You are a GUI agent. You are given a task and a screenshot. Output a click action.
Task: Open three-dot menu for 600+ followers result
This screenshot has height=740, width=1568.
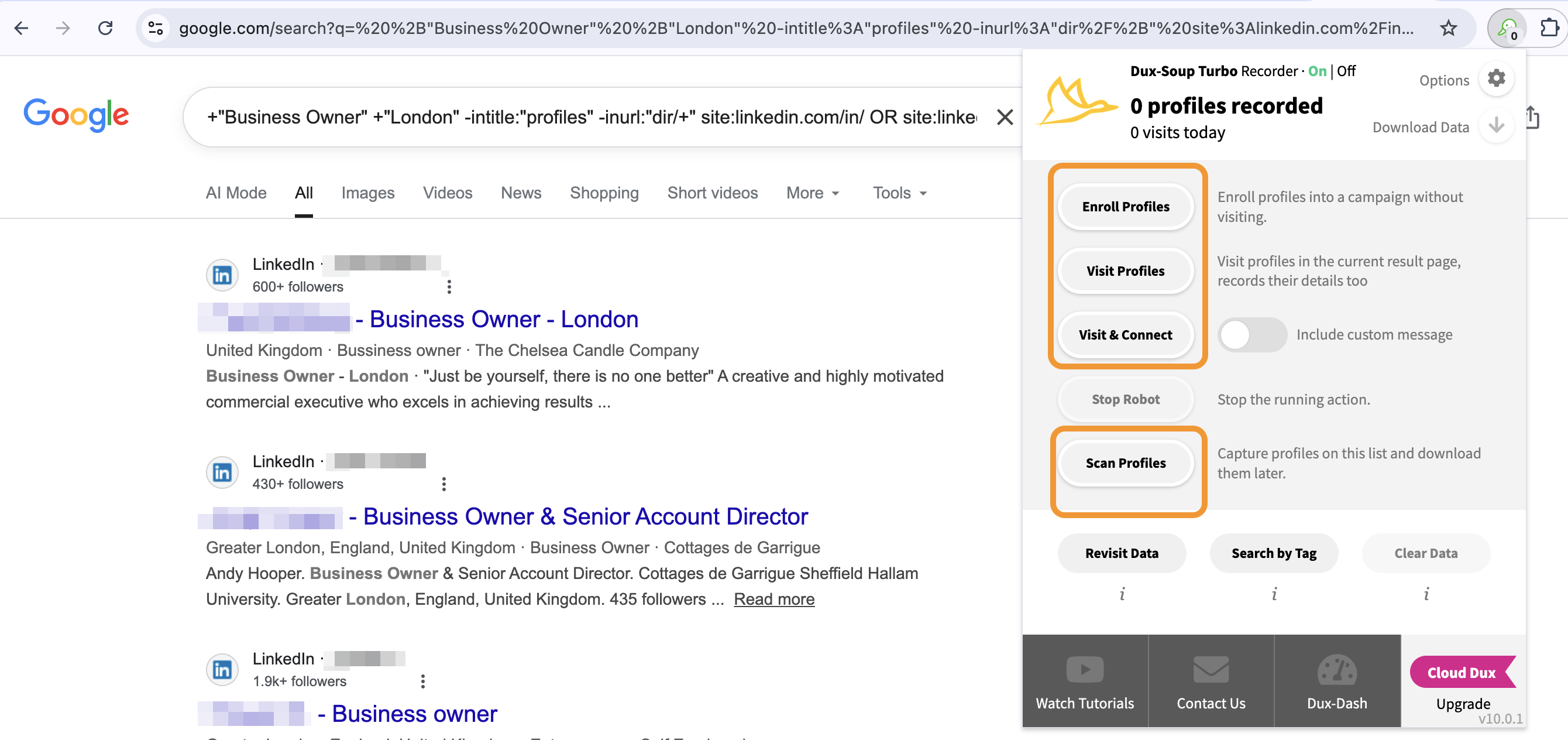point(449,286)
